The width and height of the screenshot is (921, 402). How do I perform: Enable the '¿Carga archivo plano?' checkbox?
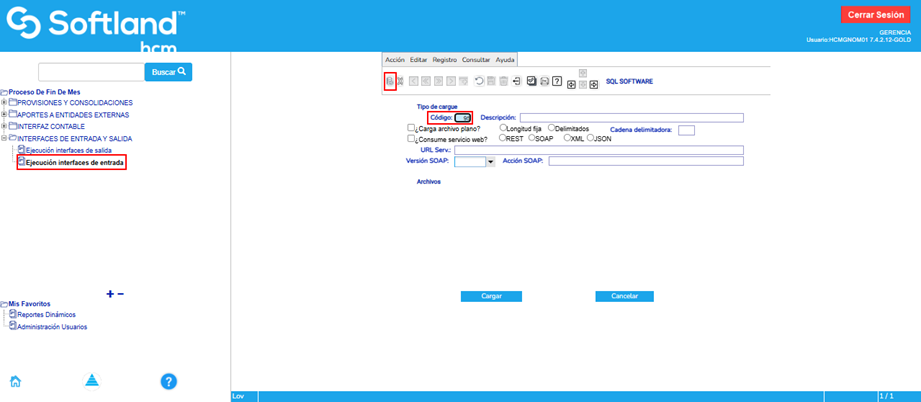pyautogui.click(x=412, y=129)
